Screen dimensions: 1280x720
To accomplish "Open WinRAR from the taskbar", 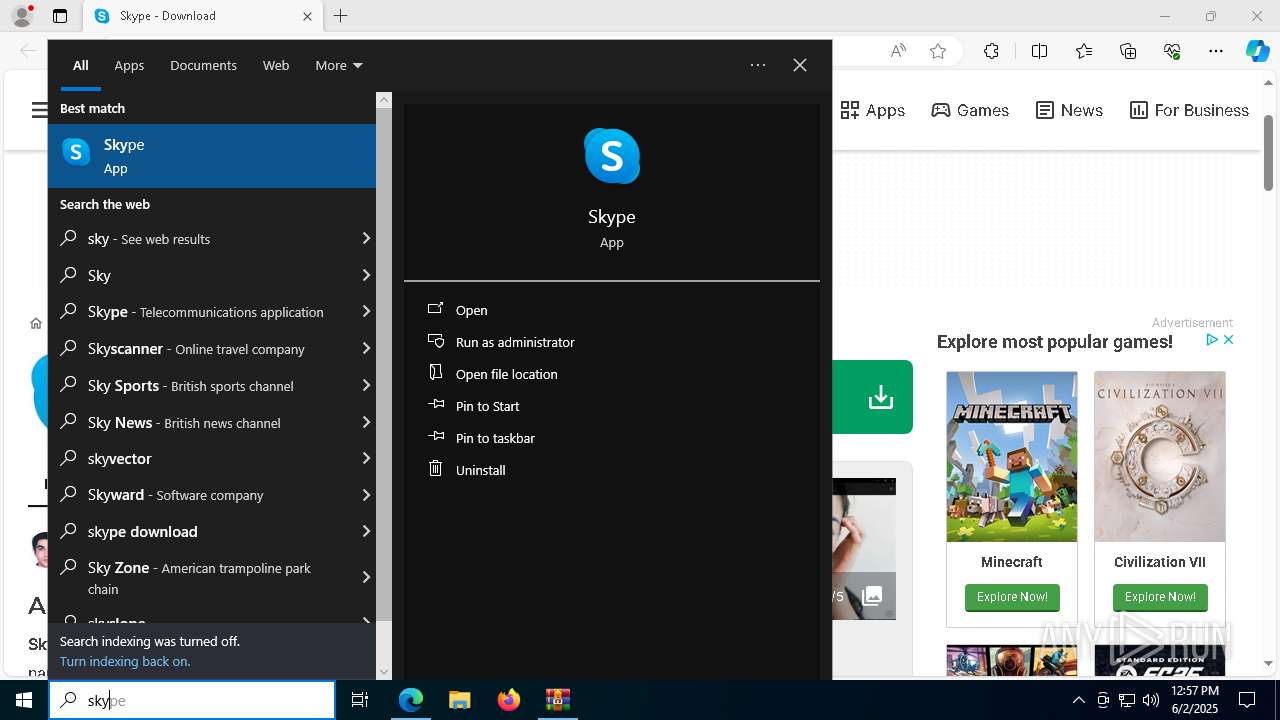I will pos(557,700).
